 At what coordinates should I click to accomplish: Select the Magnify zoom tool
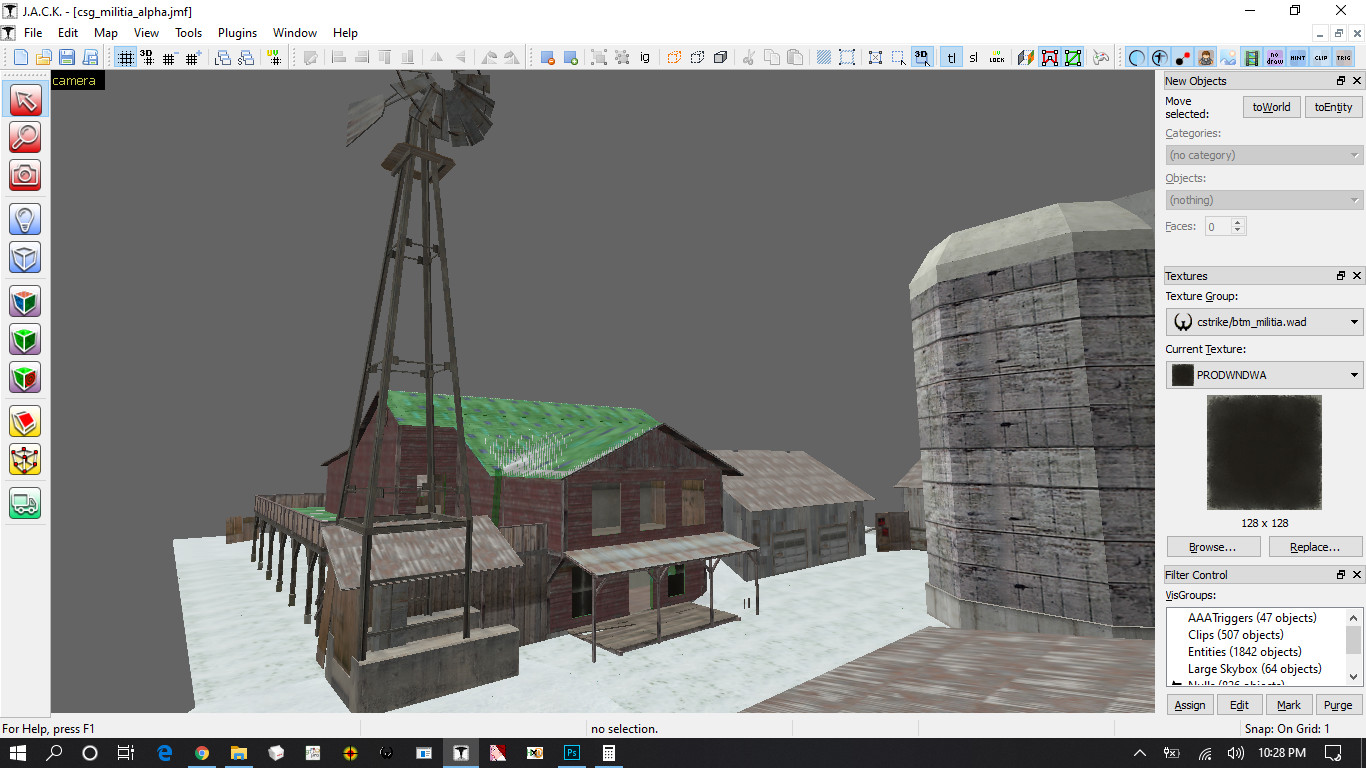tap(25, 137)
